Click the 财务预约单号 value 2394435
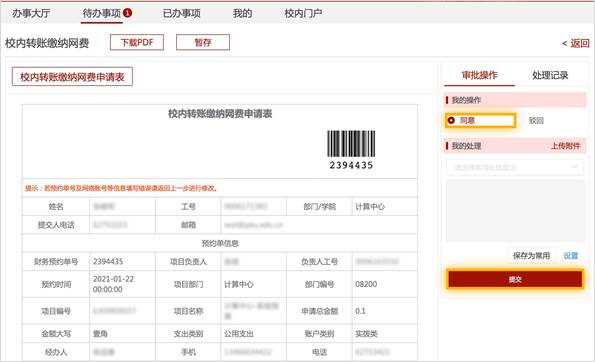The height and width of the screenshot is (362, 595). [108, 261]
